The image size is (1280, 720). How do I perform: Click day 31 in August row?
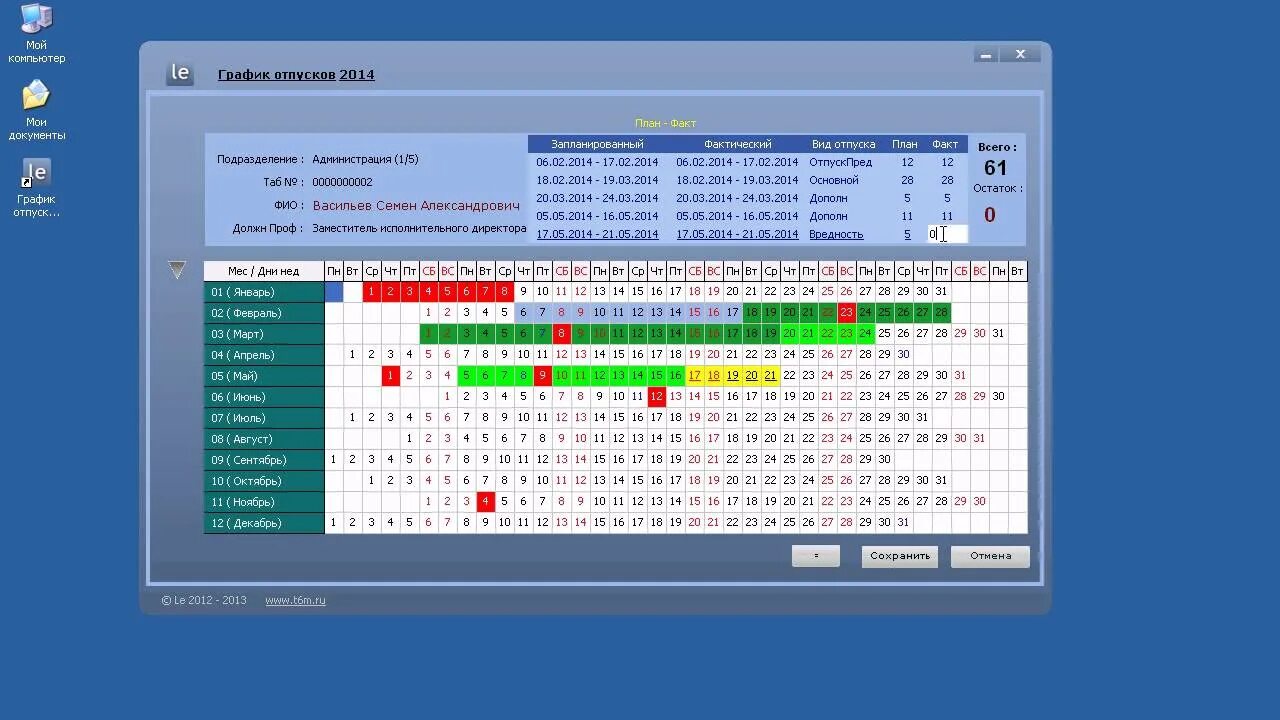pos(979,439)
